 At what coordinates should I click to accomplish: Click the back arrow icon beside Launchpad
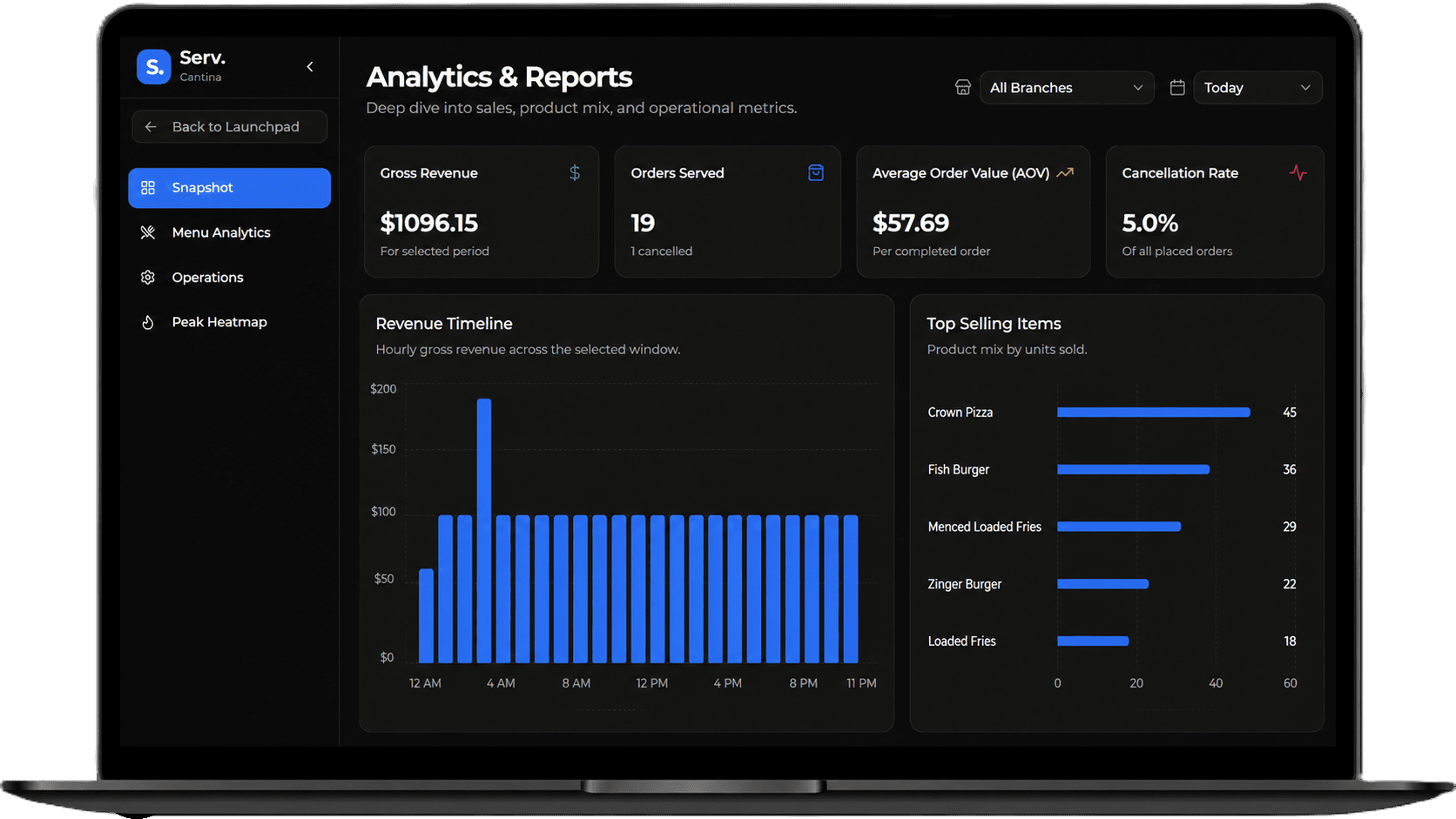pos(151,126)
